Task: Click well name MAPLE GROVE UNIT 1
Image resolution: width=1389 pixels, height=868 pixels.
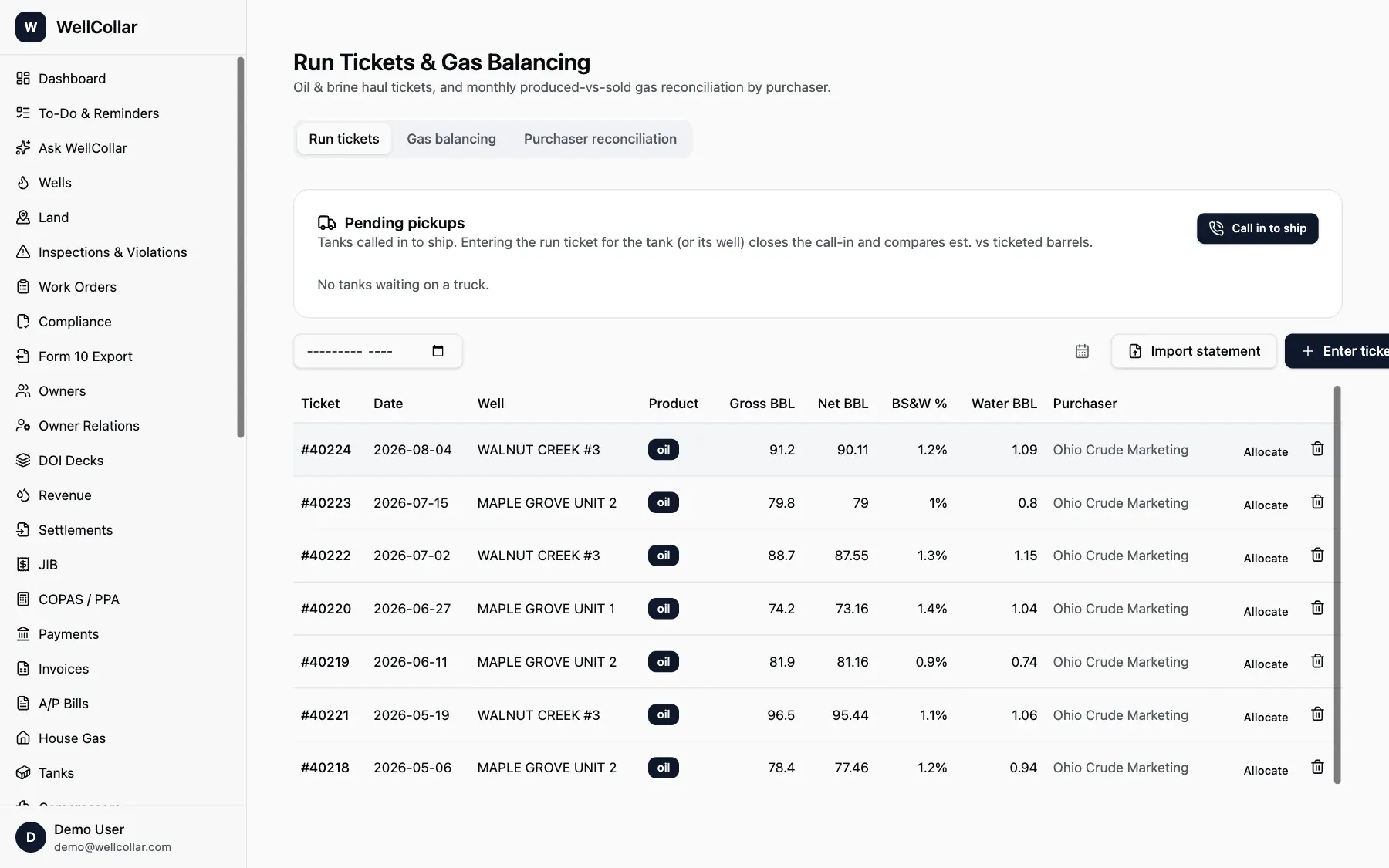Action: coord(546,609)
